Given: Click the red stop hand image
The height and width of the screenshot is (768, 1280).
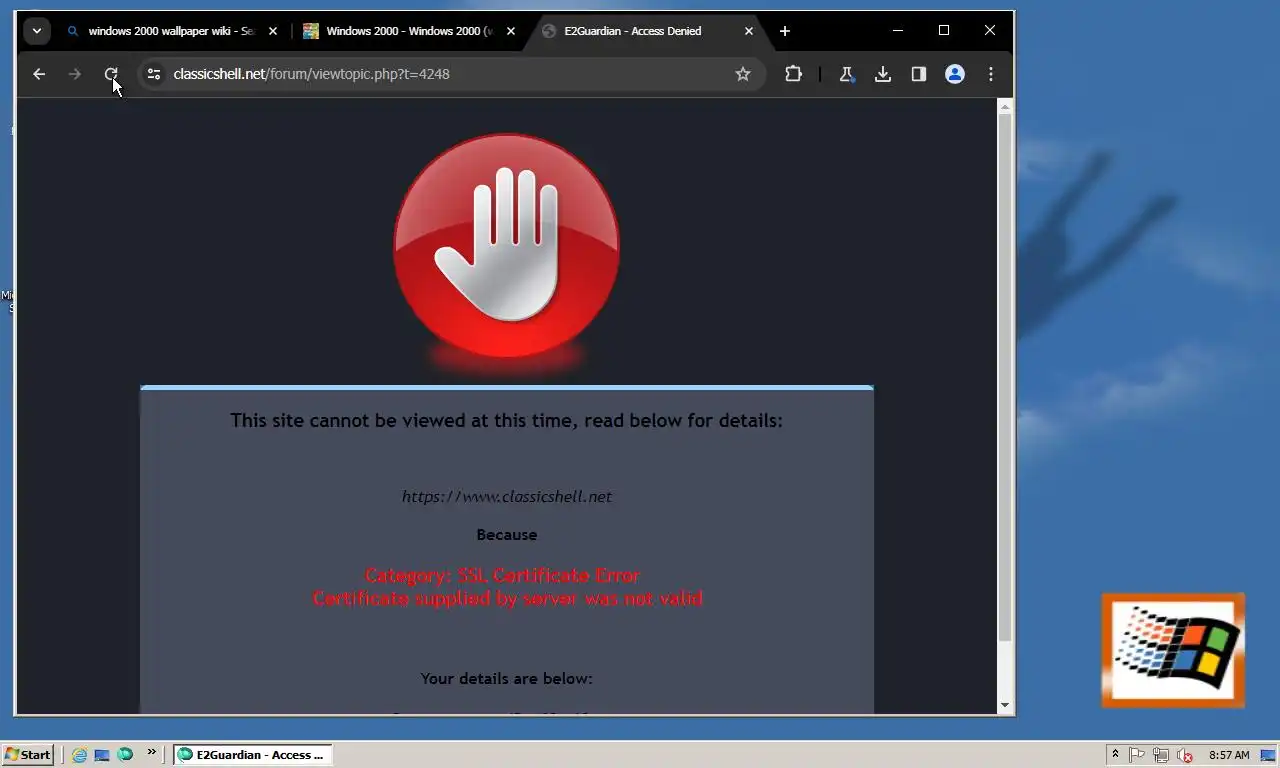Looking at the screenshot, I should 507,247.
